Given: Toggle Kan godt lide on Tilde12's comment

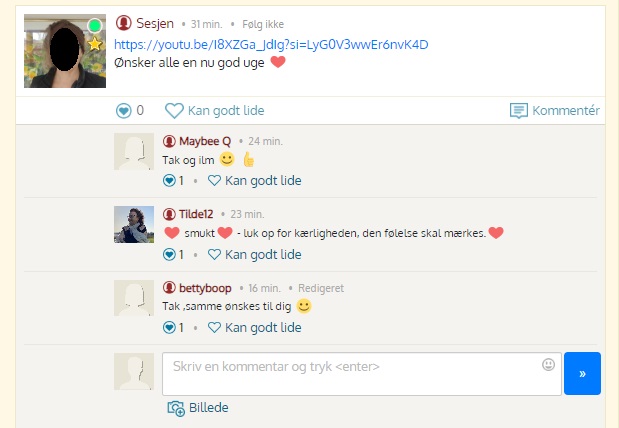Looking at the screenshot, I should [x=255, y=255].
